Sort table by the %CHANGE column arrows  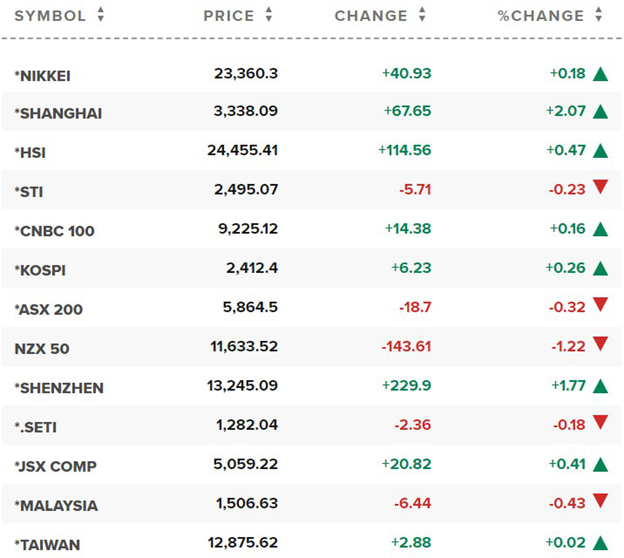click(x=599, y=15)
